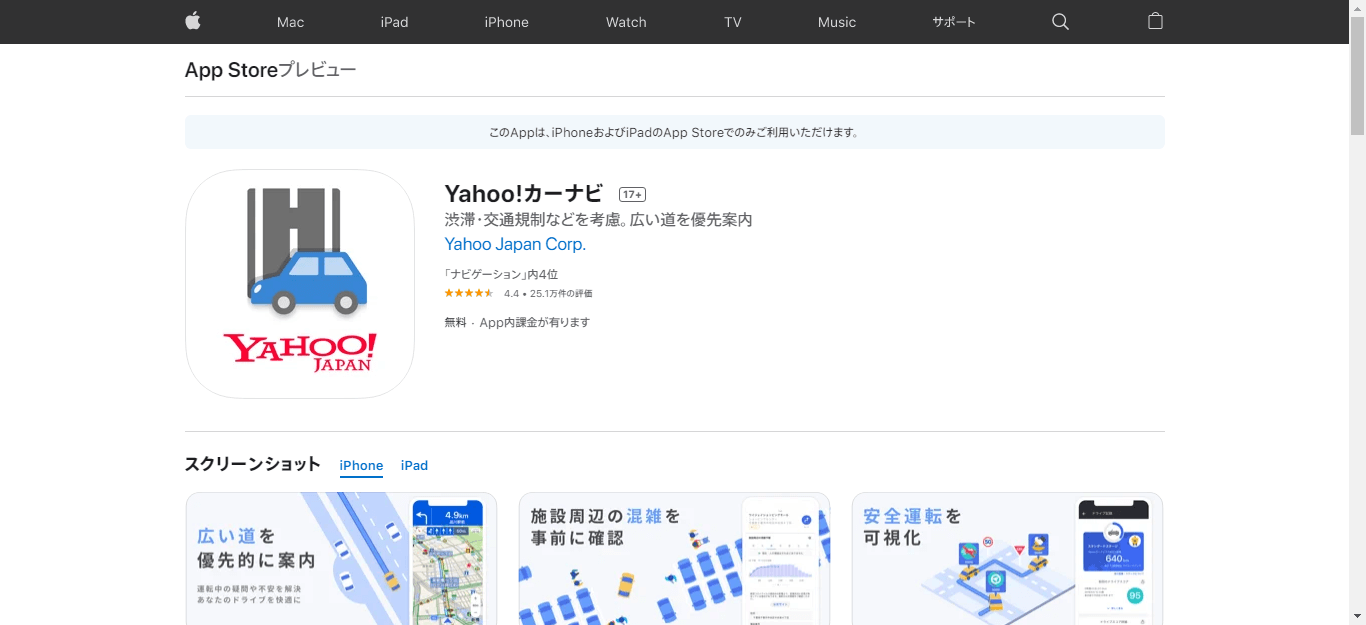Switch to the iPad screenshots tab
Viewport: 1366px width, 625px height.
tap(414, 465)
